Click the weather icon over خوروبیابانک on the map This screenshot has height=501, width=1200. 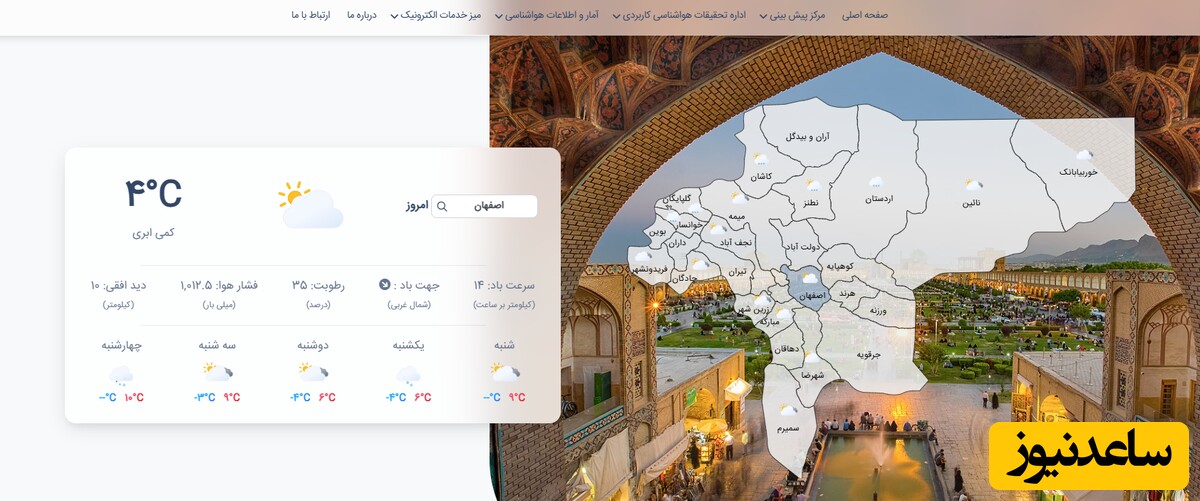pyautogui.click(x=1084, y=155)
